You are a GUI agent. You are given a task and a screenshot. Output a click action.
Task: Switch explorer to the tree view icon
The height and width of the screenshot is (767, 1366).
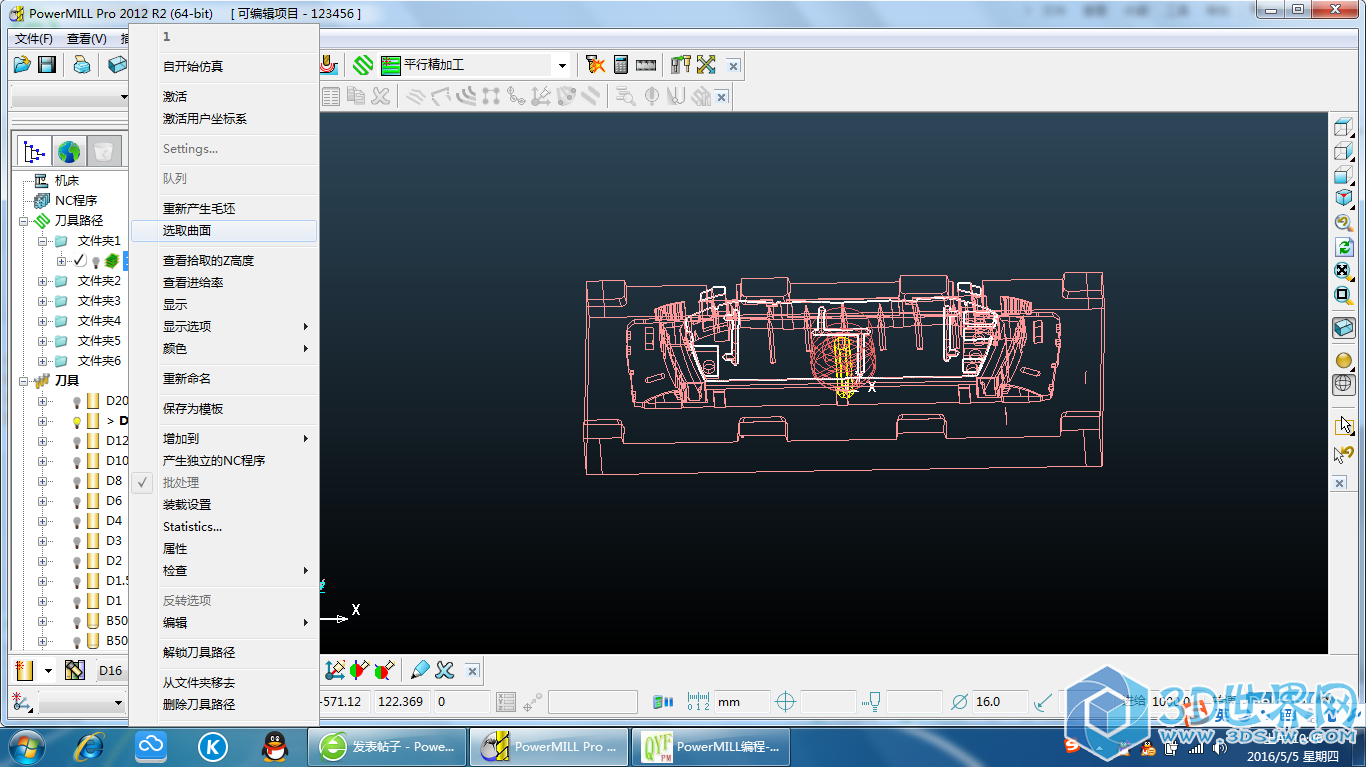coord(35,152)
